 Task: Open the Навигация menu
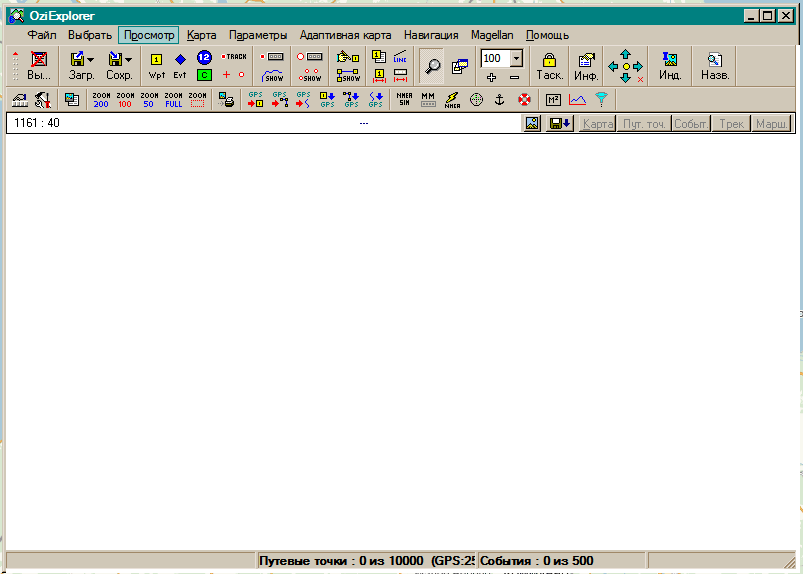(431, 35)
